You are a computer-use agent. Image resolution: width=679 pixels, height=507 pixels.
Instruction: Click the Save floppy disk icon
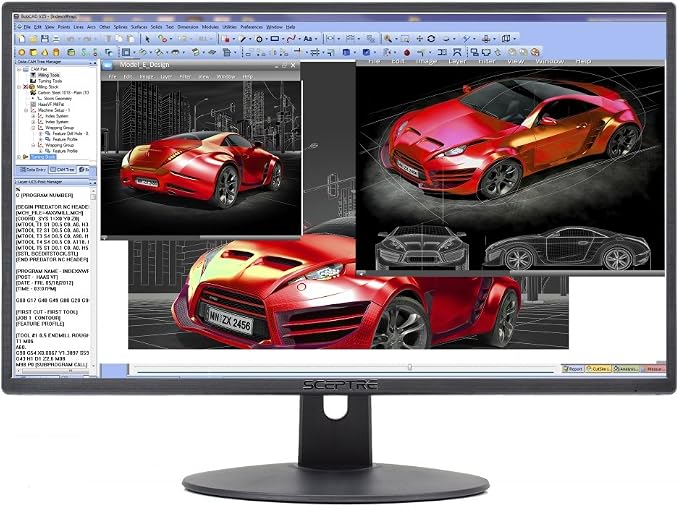[x=45, y=39]
